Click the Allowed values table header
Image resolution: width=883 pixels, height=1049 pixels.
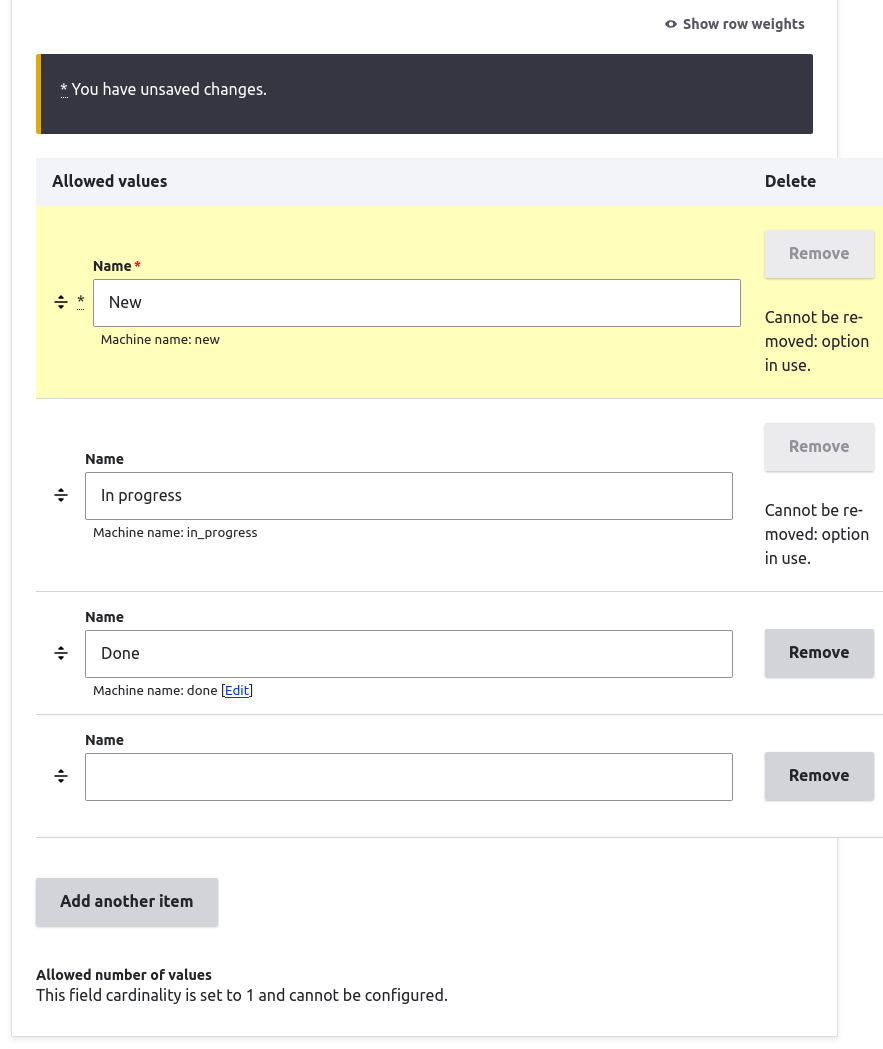(x=109, y=181)
